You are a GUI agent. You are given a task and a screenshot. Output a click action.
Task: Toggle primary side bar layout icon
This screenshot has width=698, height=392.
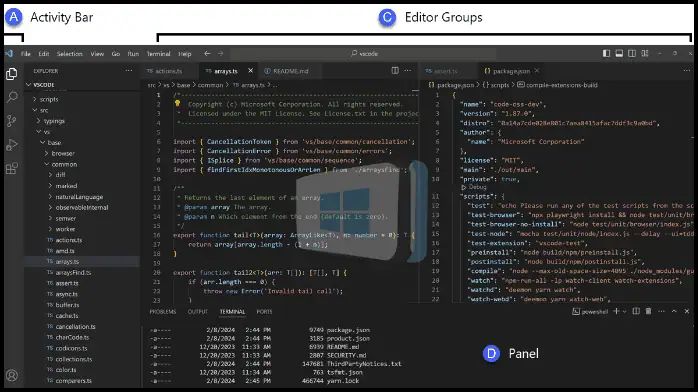(x=606, y=53)
